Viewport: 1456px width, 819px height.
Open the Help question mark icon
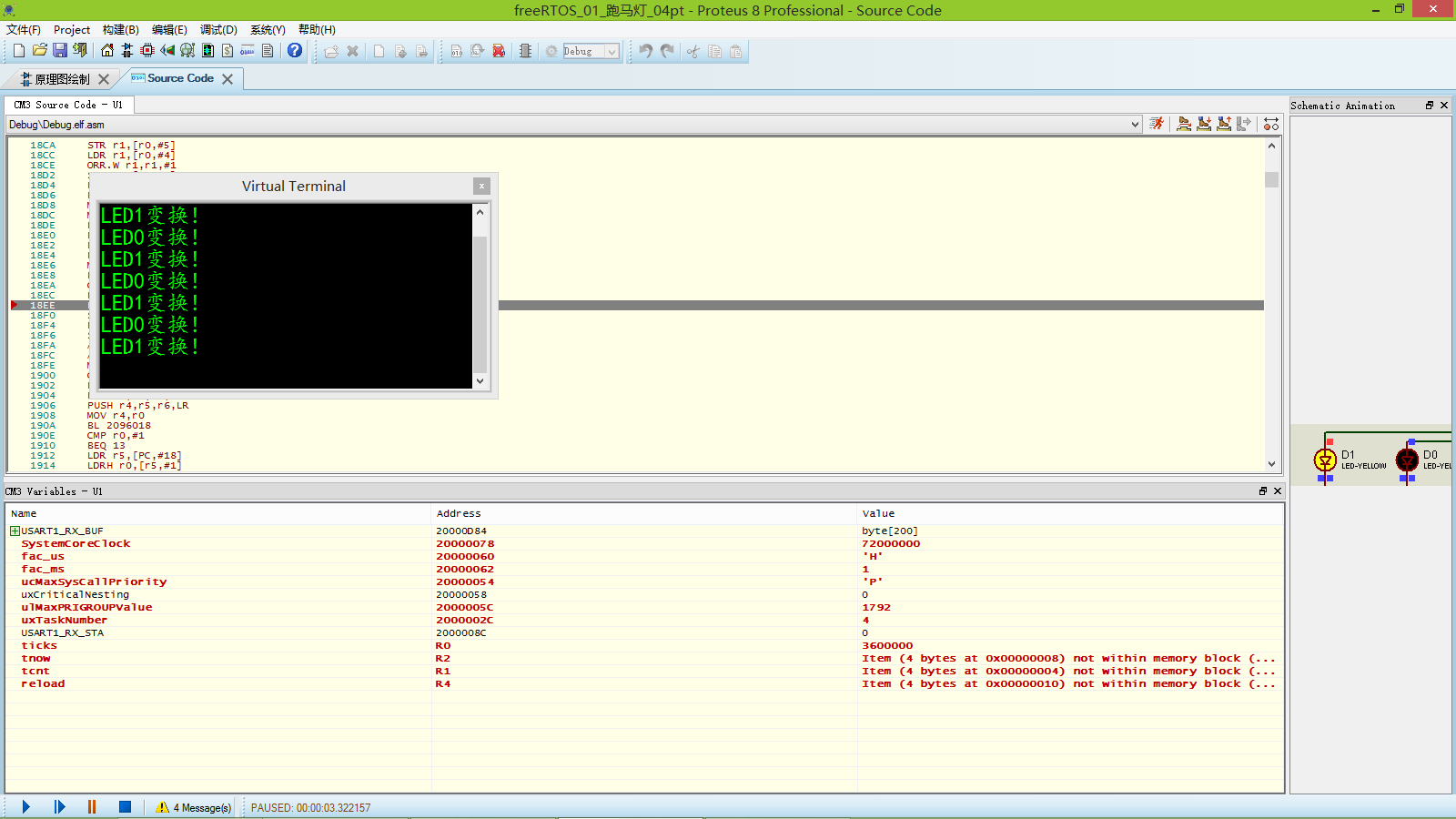295,51
